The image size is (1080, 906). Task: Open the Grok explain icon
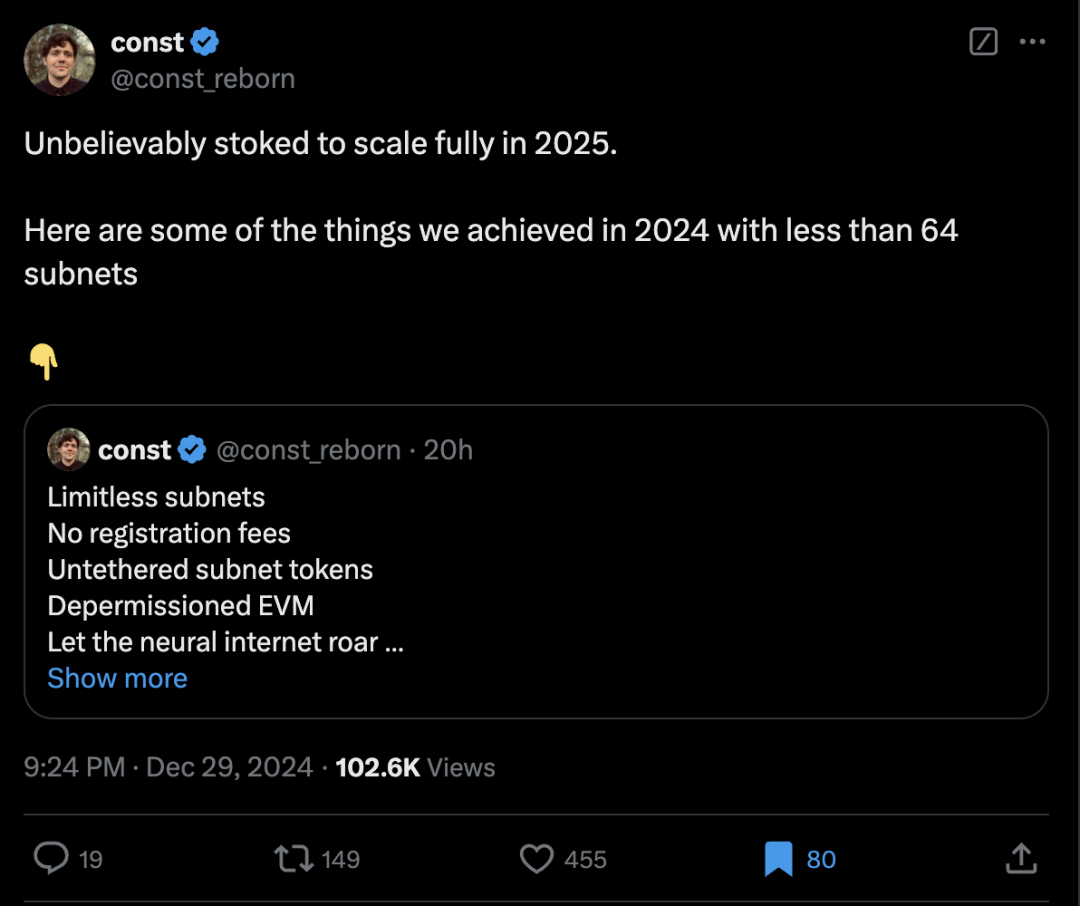(984, 42)
